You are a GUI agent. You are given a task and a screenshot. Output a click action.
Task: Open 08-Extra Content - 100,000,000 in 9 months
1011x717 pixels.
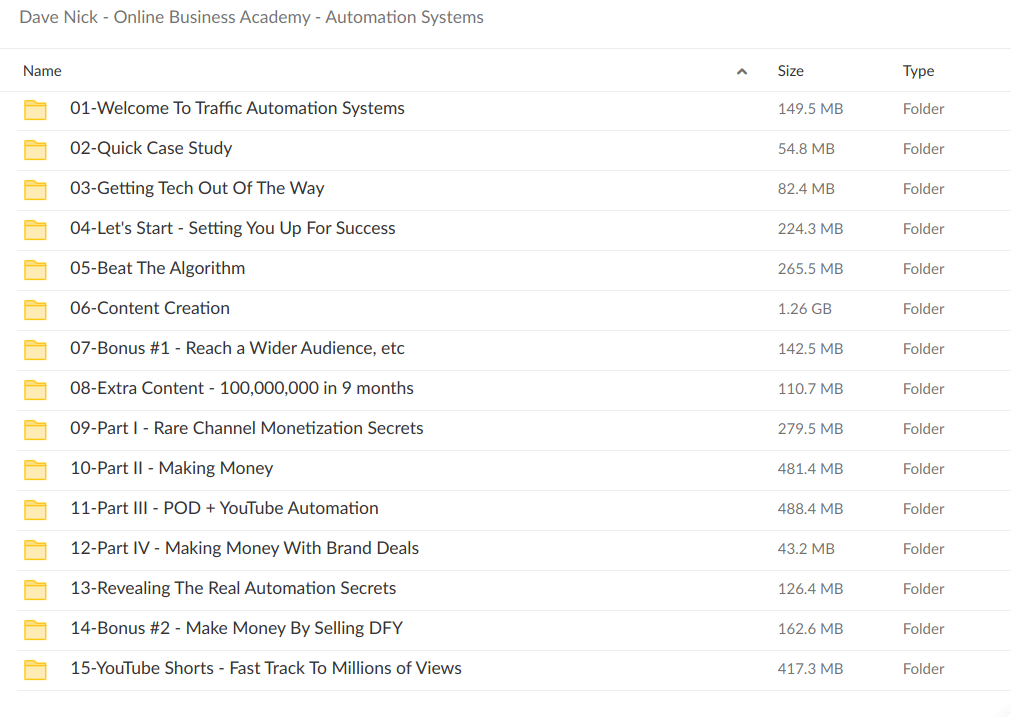click(x=241, y=389)
